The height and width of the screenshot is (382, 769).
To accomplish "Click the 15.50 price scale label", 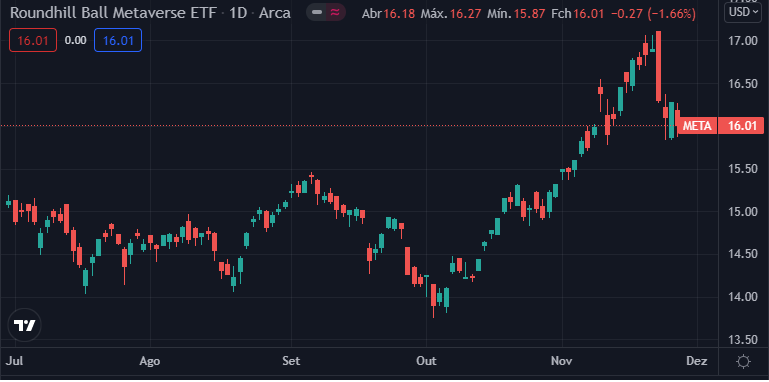I will coord(743,169).
